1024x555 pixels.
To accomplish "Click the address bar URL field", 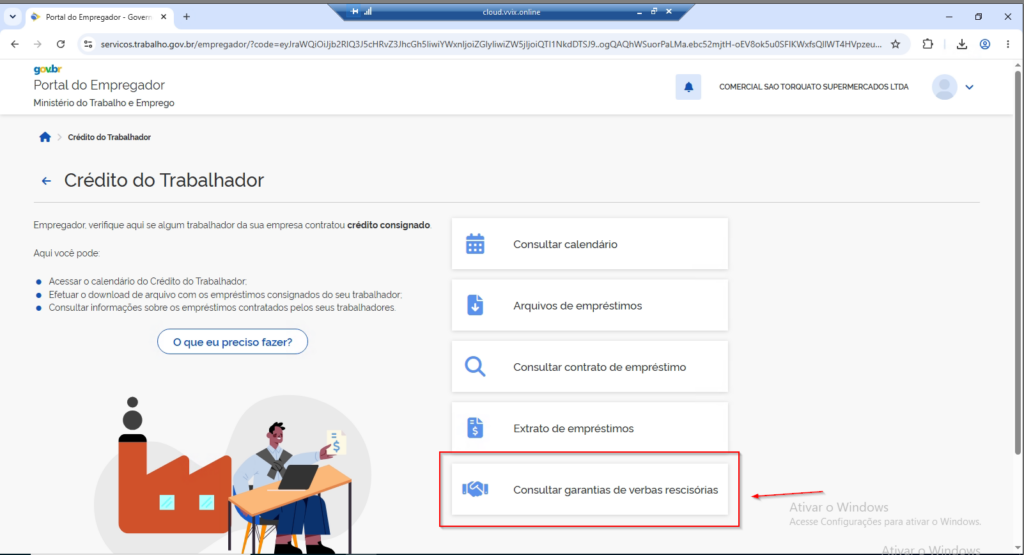I will [490, 44].
